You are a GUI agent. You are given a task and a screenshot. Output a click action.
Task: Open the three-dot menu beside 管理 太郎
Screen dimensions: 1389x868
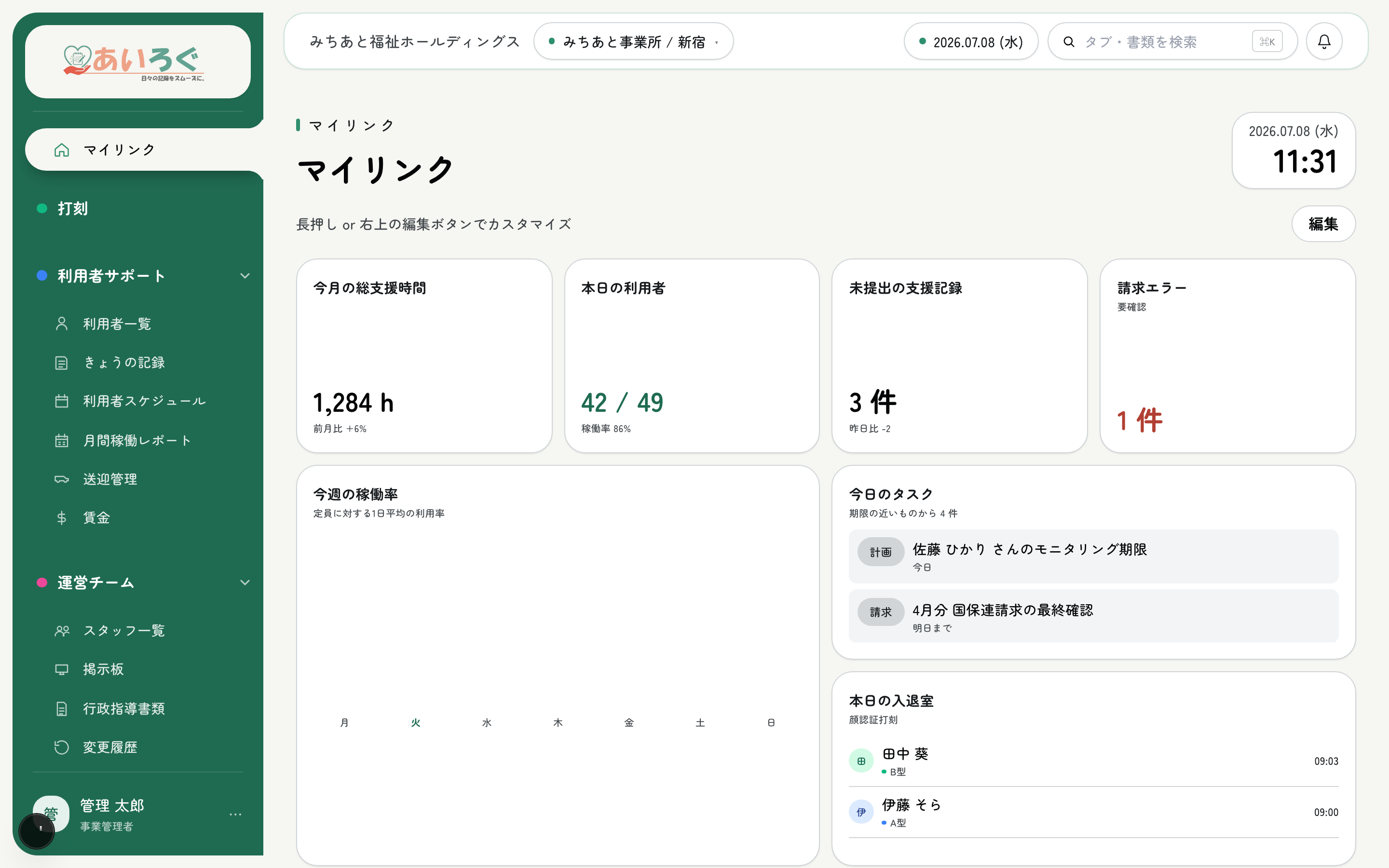tap(235, 814)
